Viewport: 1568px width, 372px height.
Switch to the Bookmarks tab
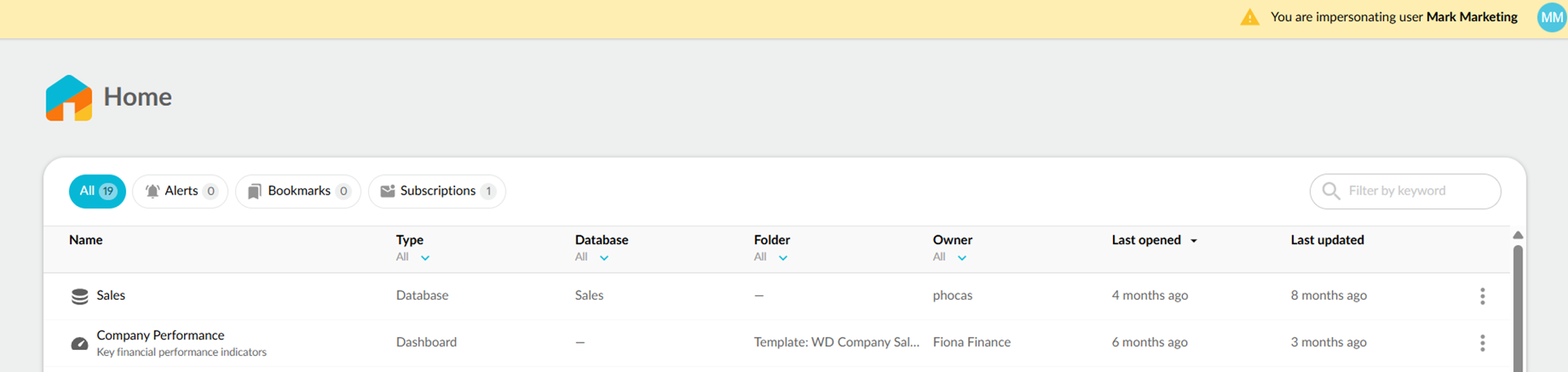(x=298, y=191)
